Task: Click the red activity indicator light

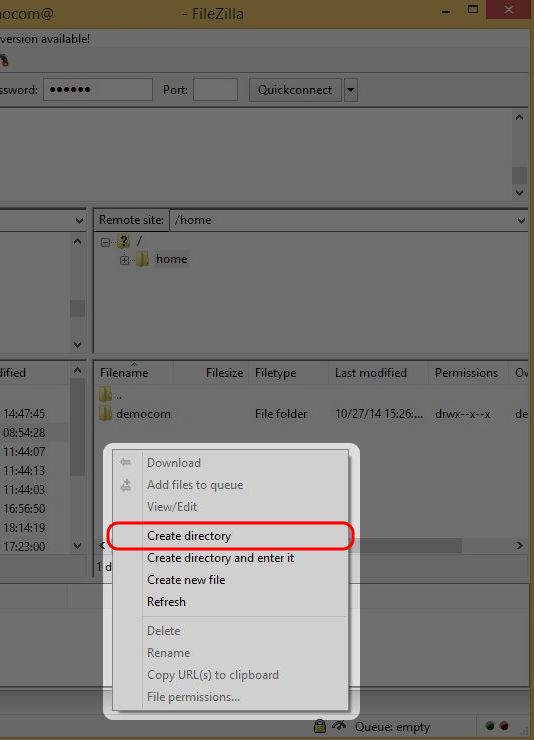Action: pyautogui.click(x=504, y=726)
